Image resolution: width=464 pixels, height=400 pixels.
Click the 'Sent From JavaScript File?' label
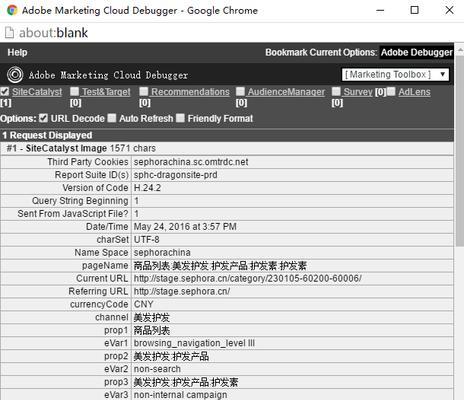73,214
